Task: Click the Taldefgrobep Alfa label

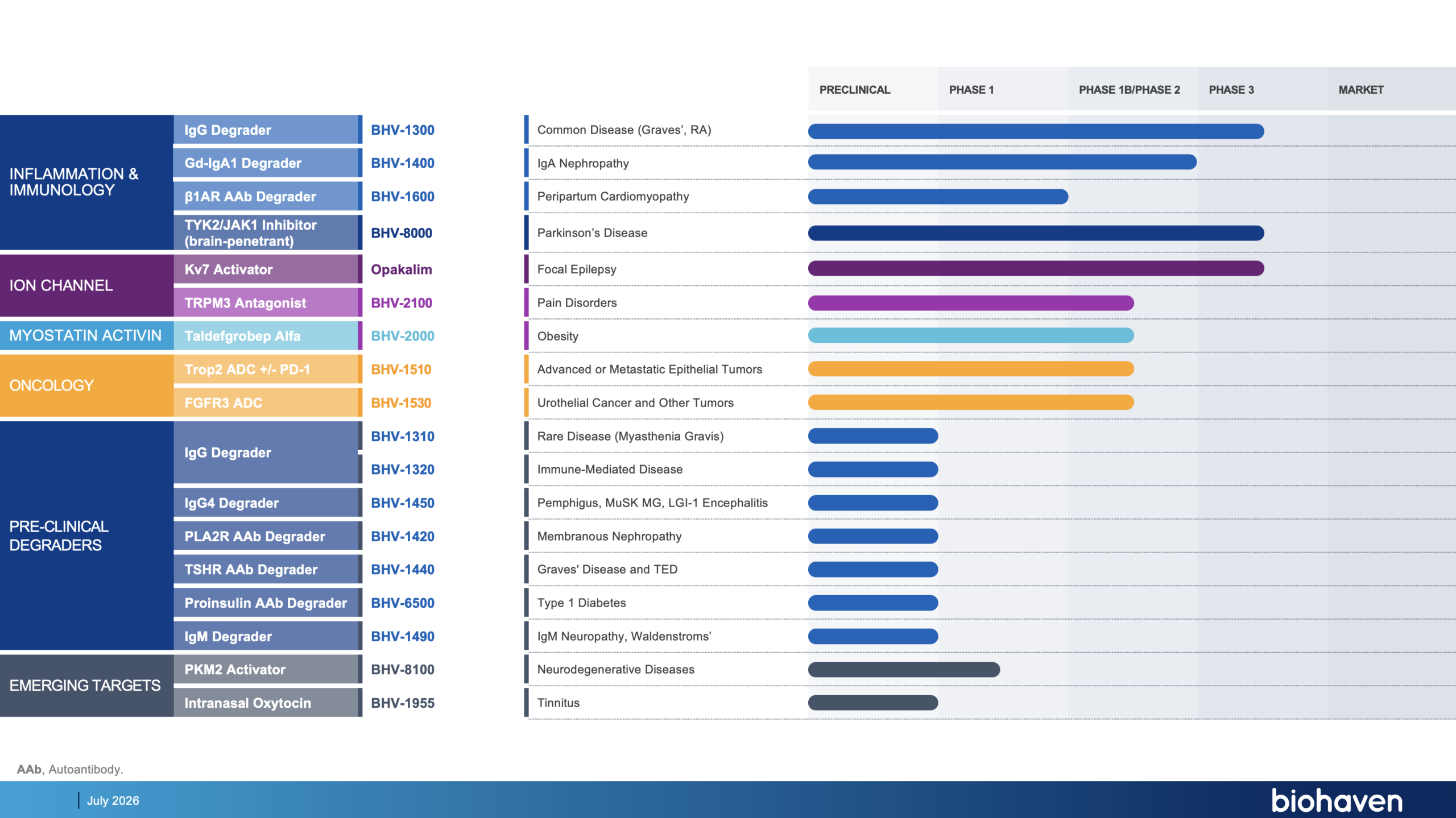Action: [x=242, y=336]
